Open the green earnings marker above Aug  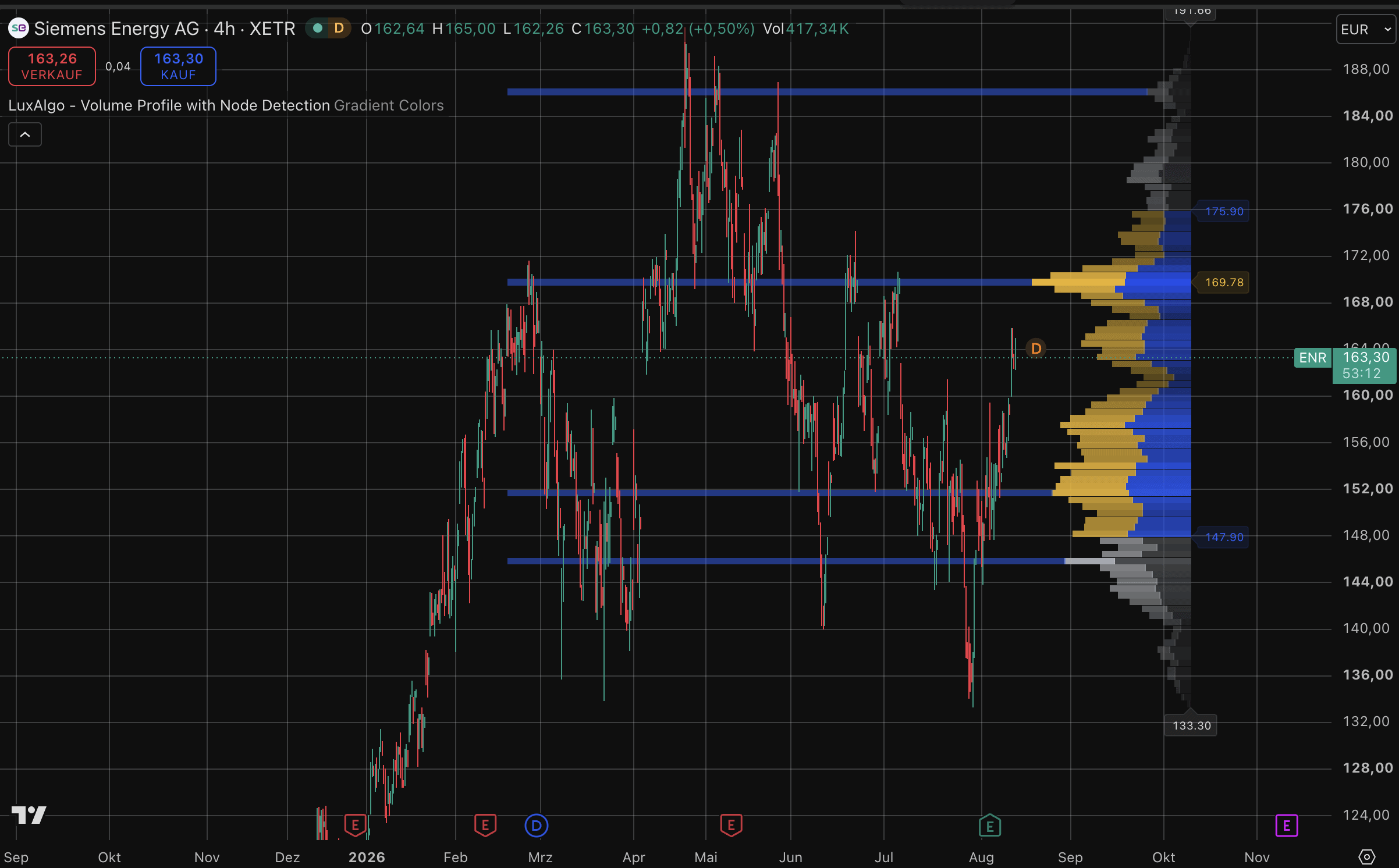[x=989, y=826]
